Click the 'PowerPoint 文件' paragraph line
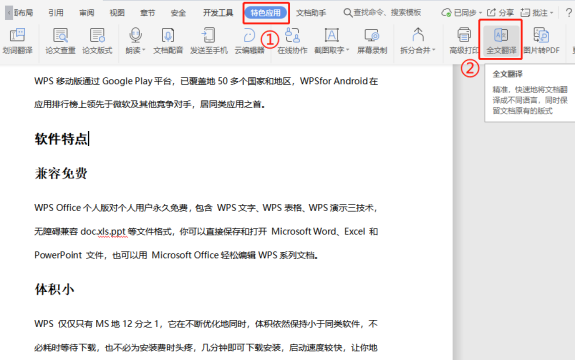Viewport: 576px width, 361px height. [176, 255]
